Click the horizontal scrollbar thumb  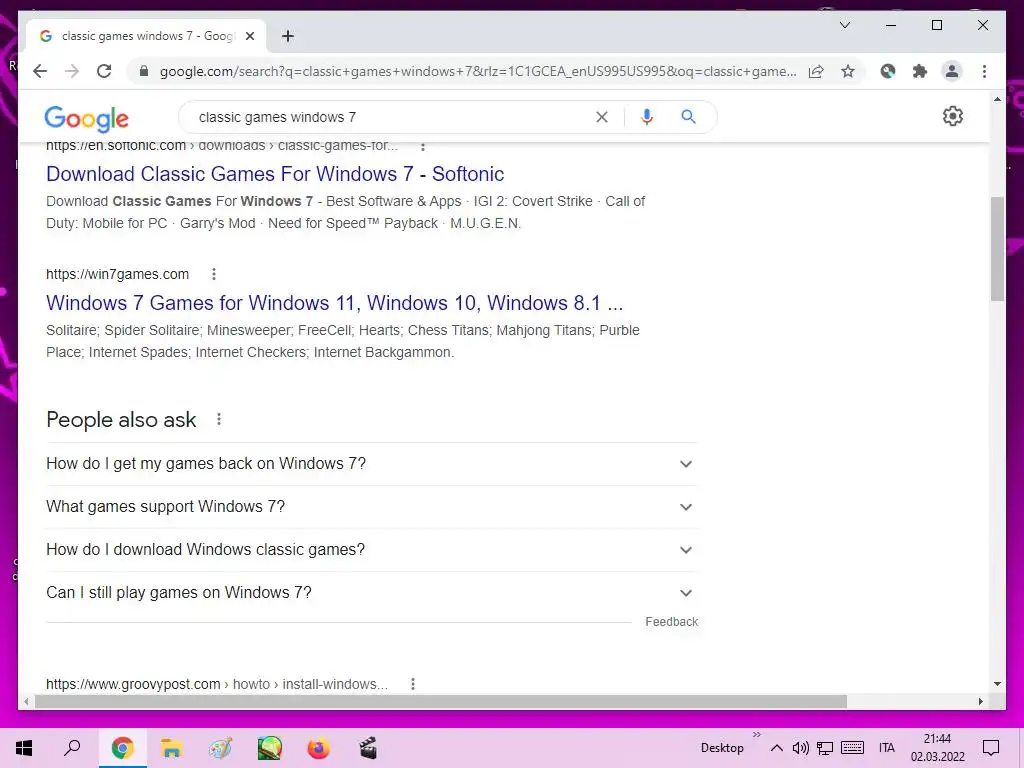(x=441, y=701)
